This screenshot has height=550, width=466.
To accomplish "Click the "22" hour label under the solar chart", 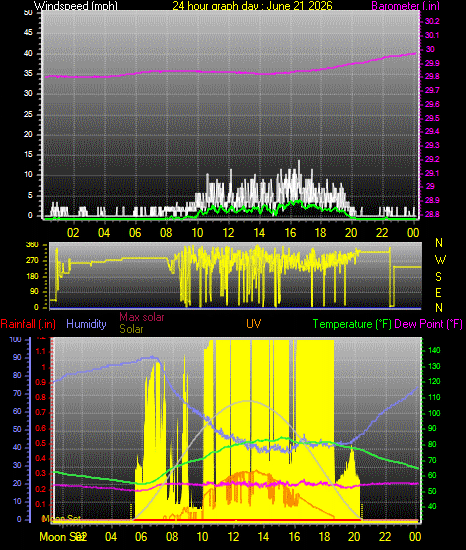I will pyautogui.click(x=385, y=537).
